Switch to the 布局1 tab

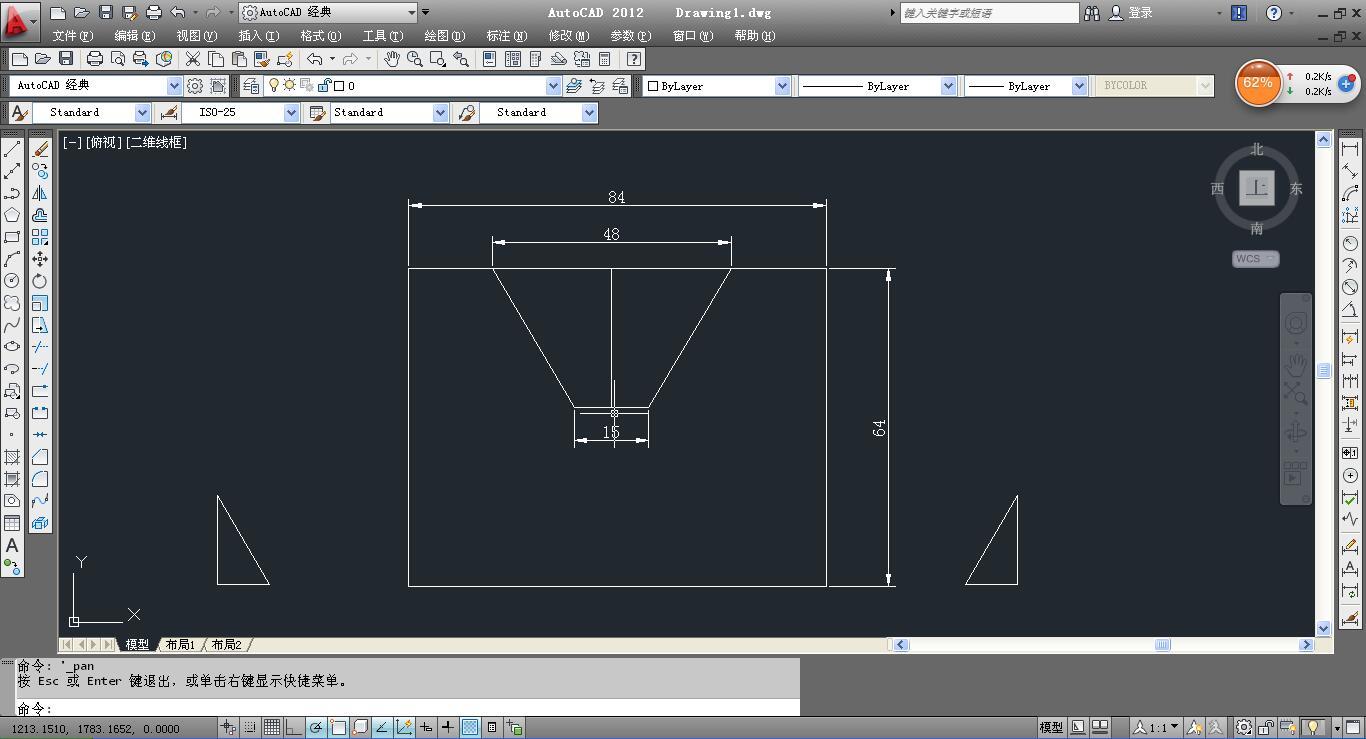pos(180,645)
